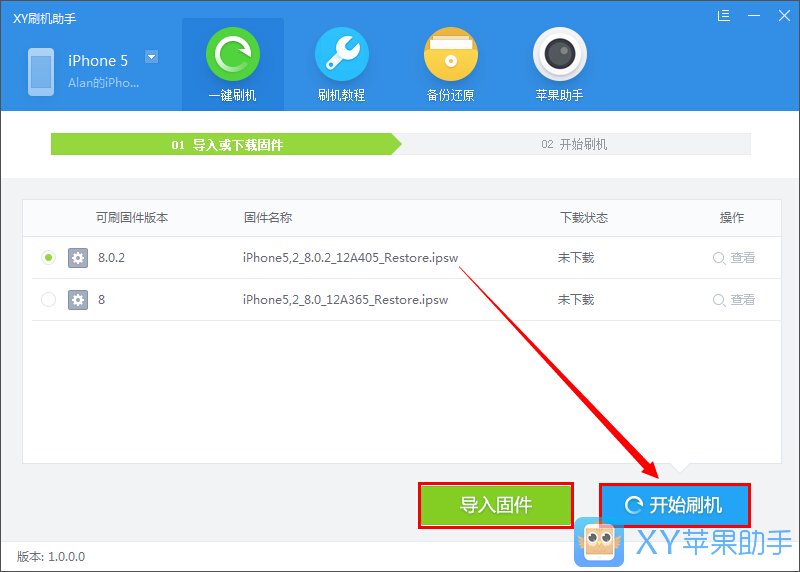Click the gear icon for firmware 8.0.2
Screen dimensions: 800x572
click(x=78, y=258)
